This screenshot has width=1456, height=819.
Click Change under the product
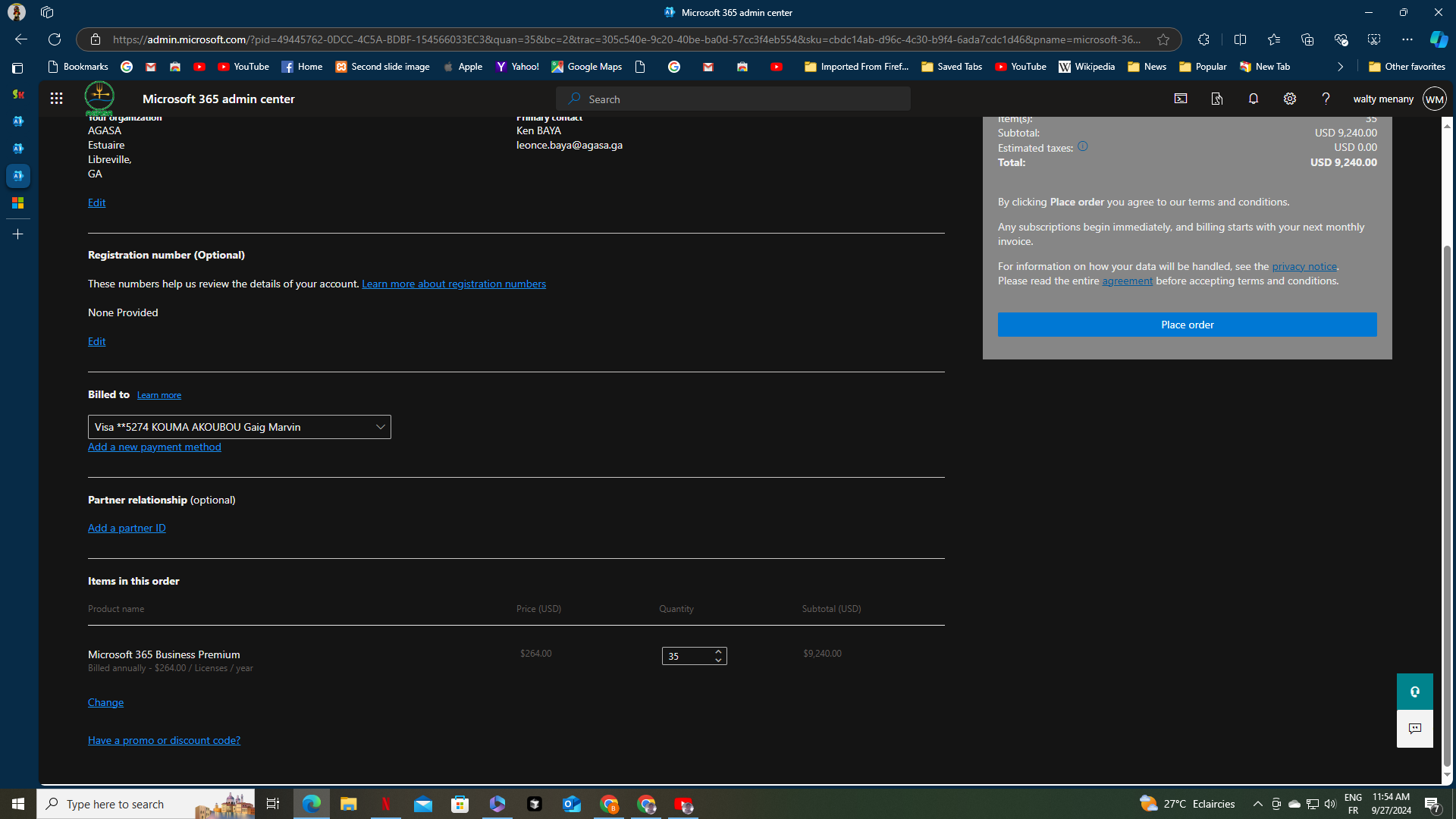(x=105, y=702)
